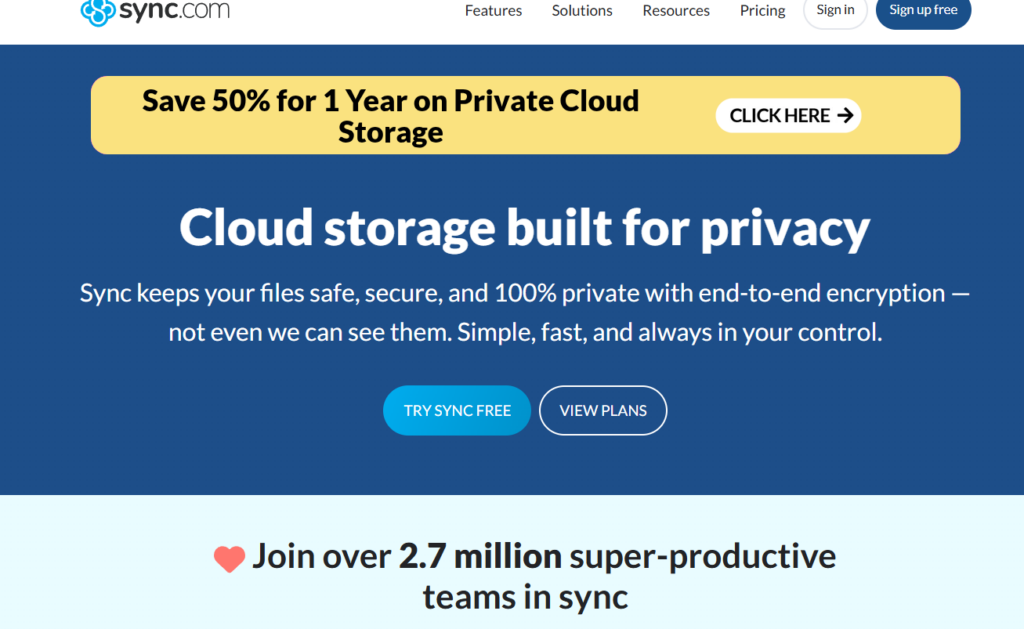Viewport: 1024px width, 629px height.
Task: Click the word Storage in yellow banner
Action: tap(391, 132)
